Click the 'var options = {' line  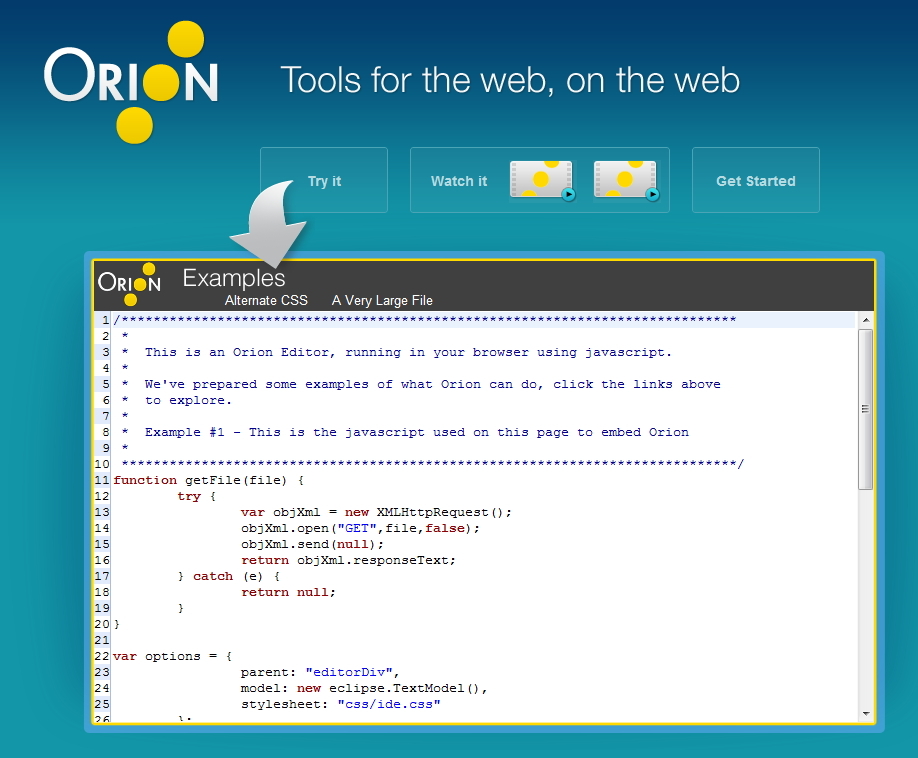pos(173,656)
